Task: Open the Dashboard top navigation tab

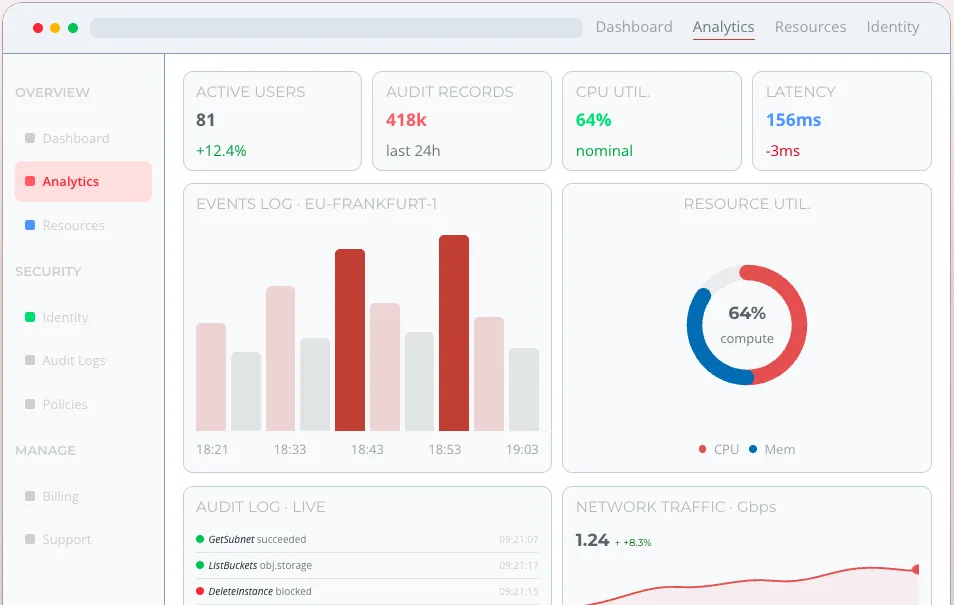Action: [x=634, y=27]
